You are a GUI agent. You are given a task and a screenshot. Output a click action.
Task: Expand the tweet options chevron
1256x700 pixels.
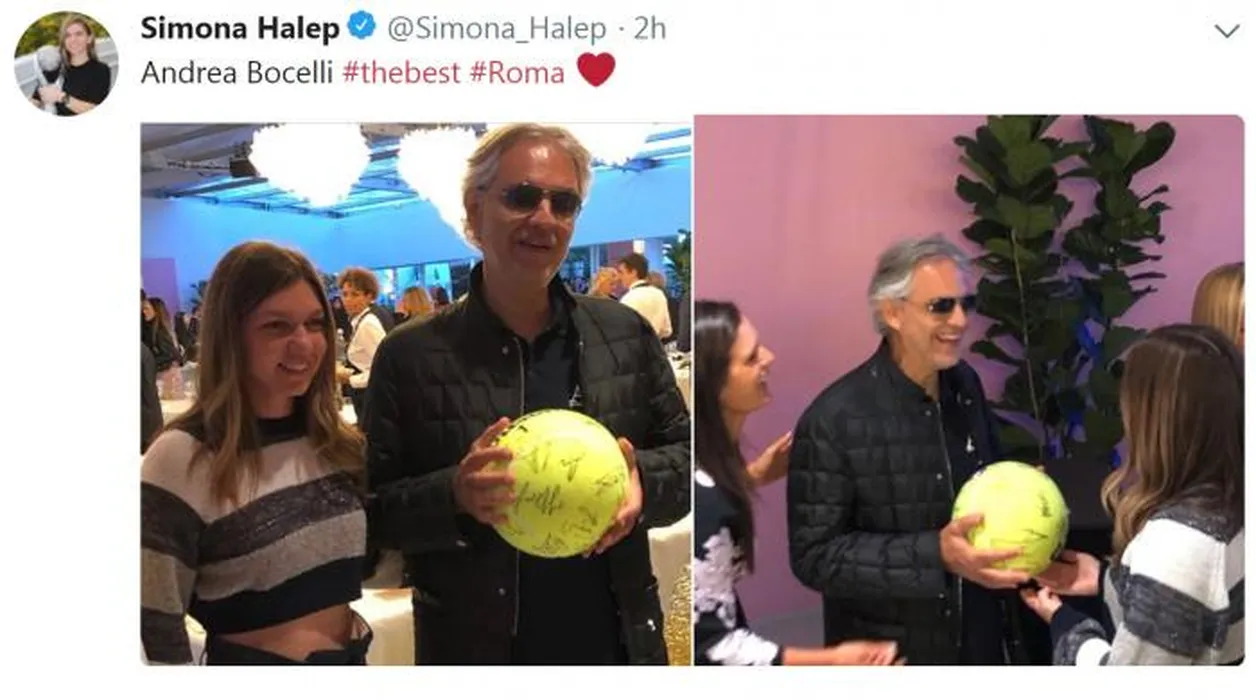tap(1226, 31)
